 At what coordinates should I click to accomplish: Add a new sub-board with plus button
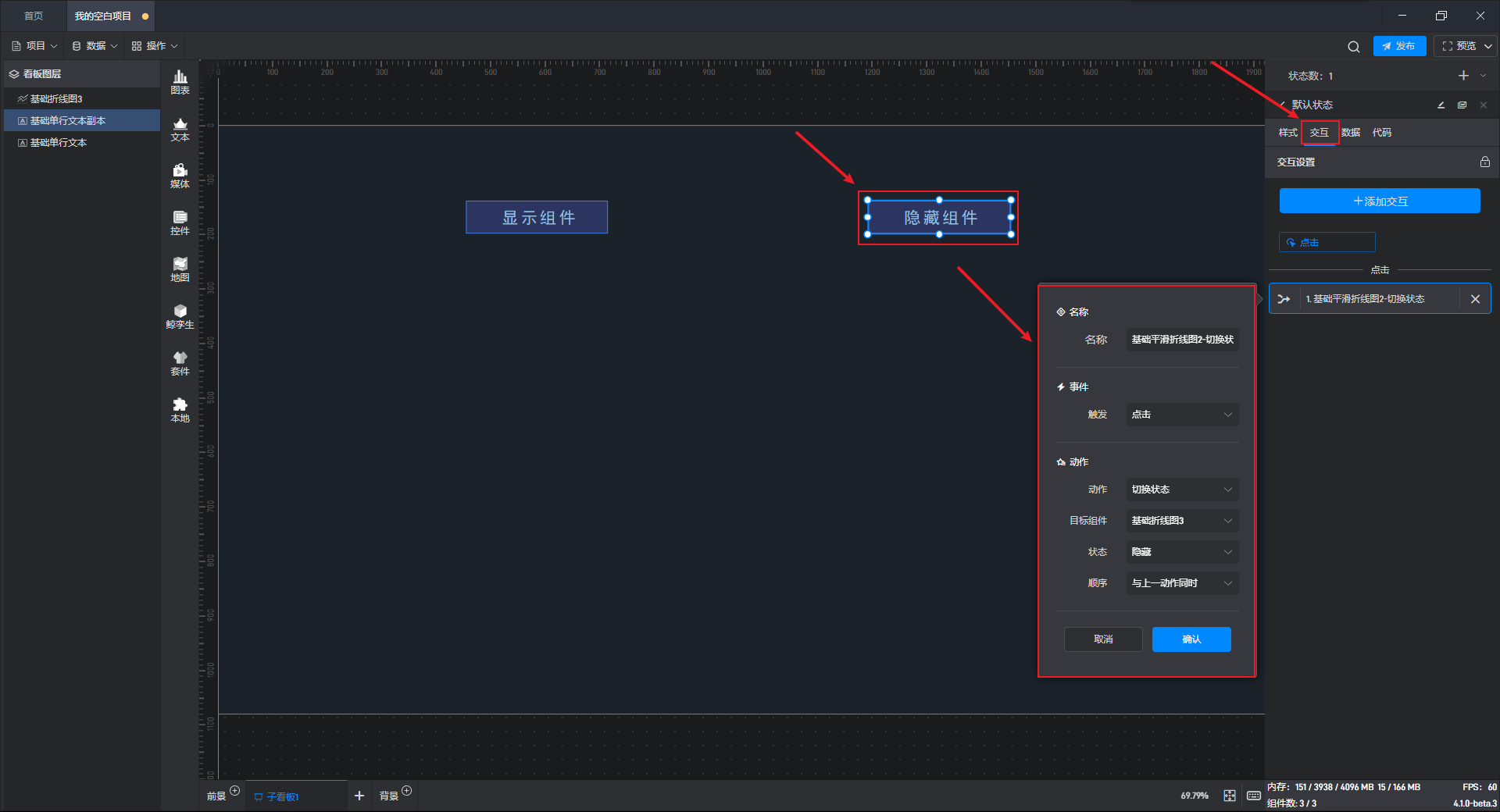pos(359,796)
